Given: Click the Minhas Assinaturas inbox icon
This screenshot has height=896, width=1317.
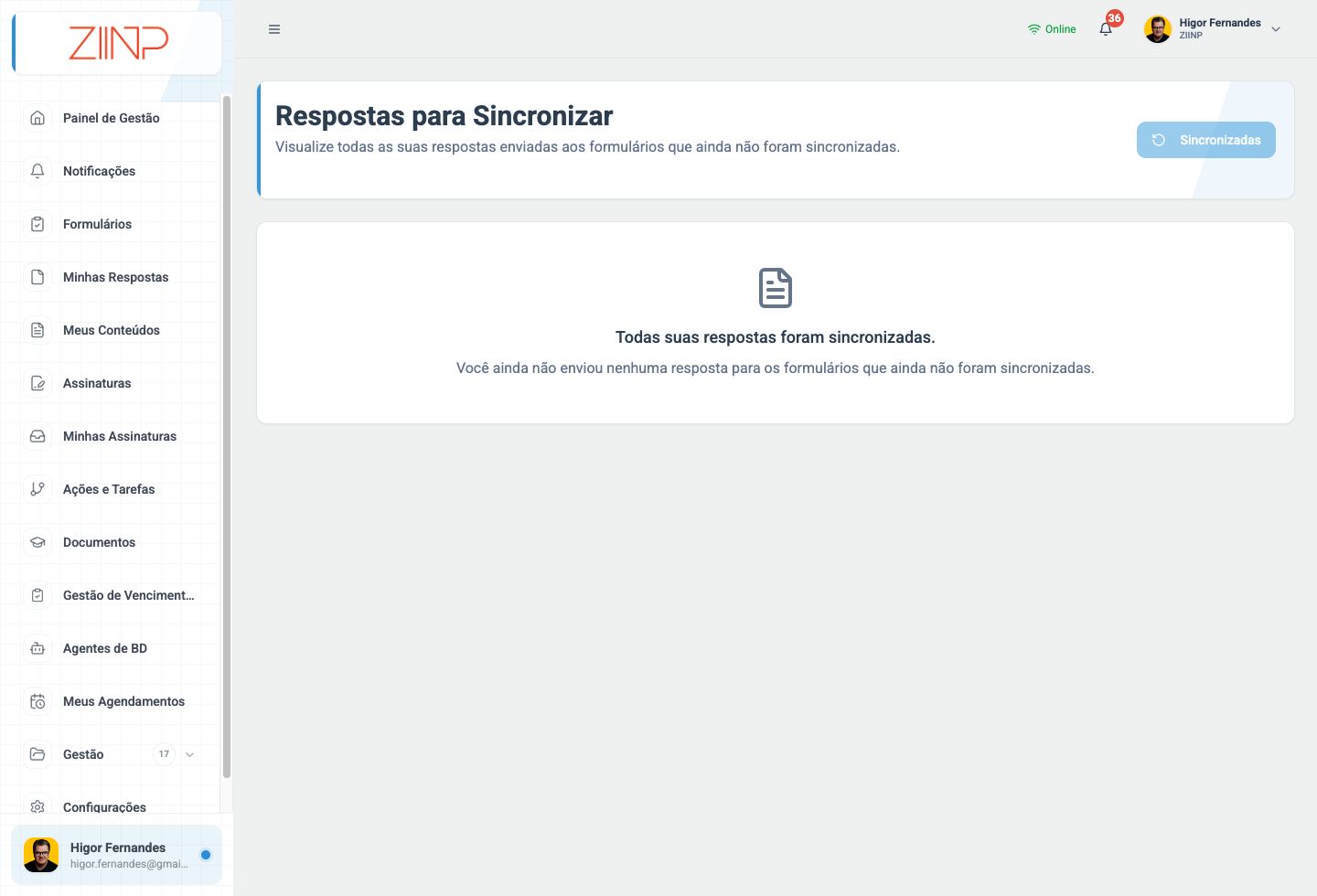Looking at the screenshot, I should pyautogui.click(x=37, y=436).
